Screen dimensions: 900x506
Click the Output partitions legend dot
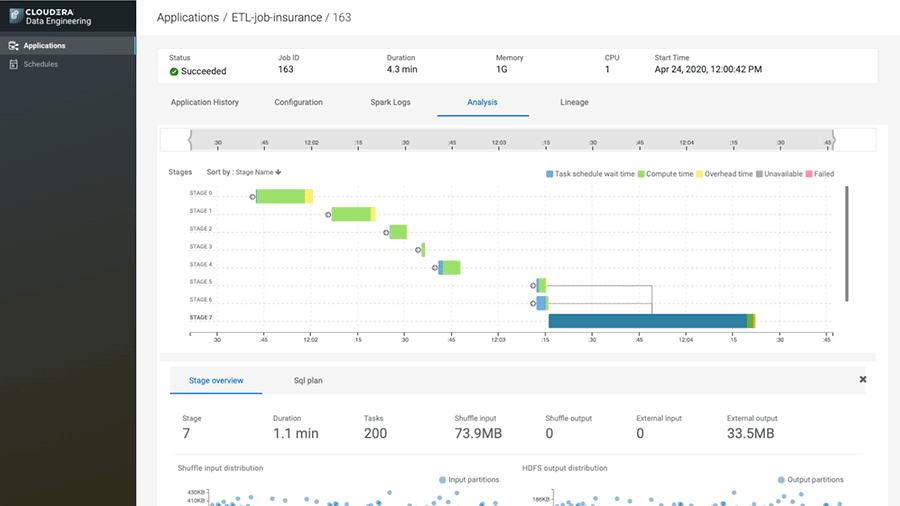pos(781,480)
